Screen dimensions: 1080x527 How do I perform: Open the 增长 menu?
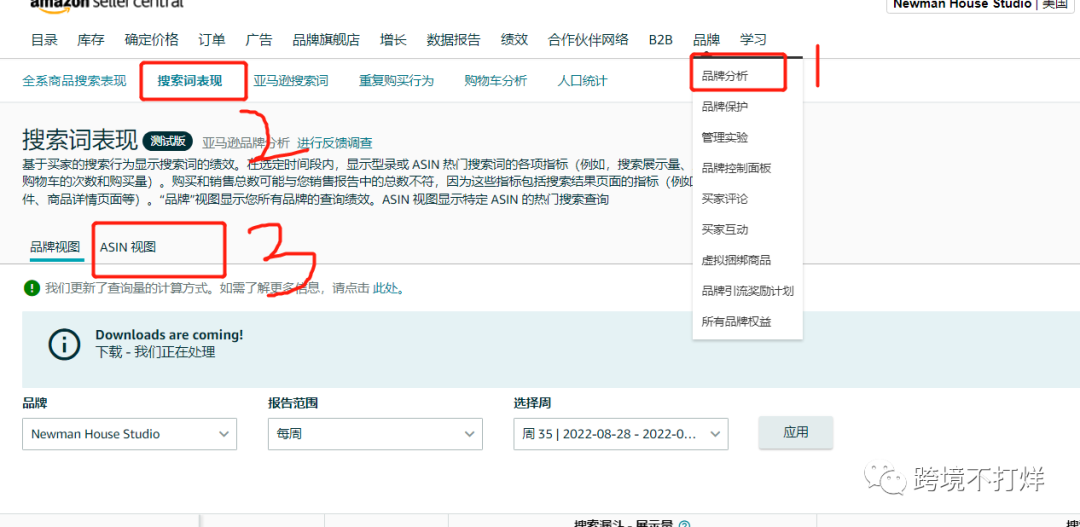[393, 39]
